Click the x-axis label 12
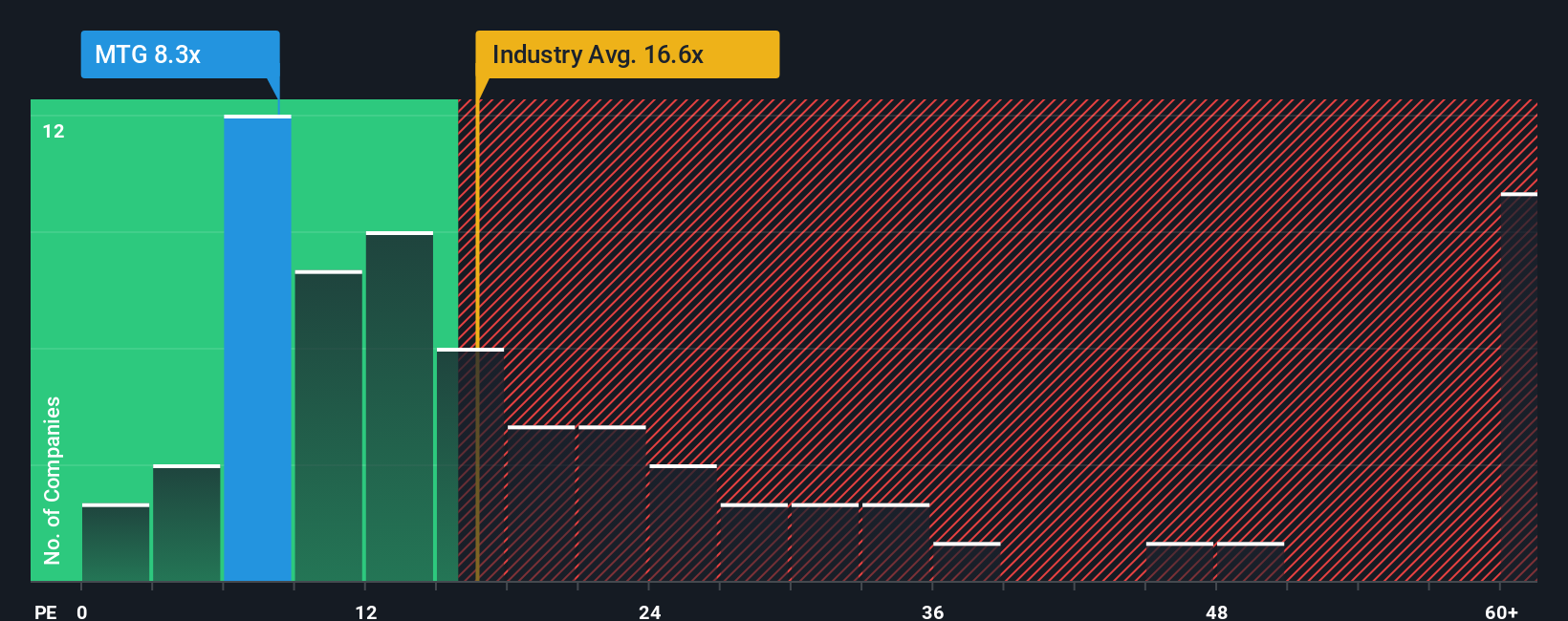 click(365, 611)
